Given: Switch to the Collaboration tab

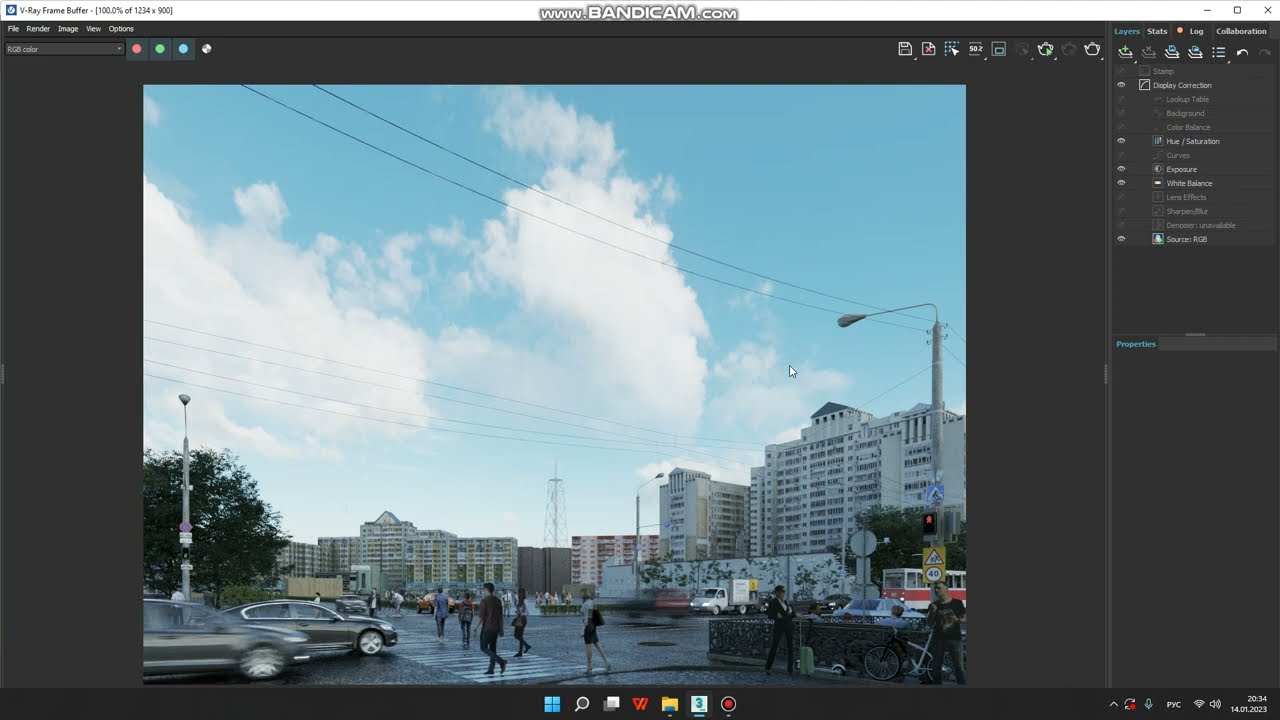Looking at the screenshot, I should [x=1241, y=31].
